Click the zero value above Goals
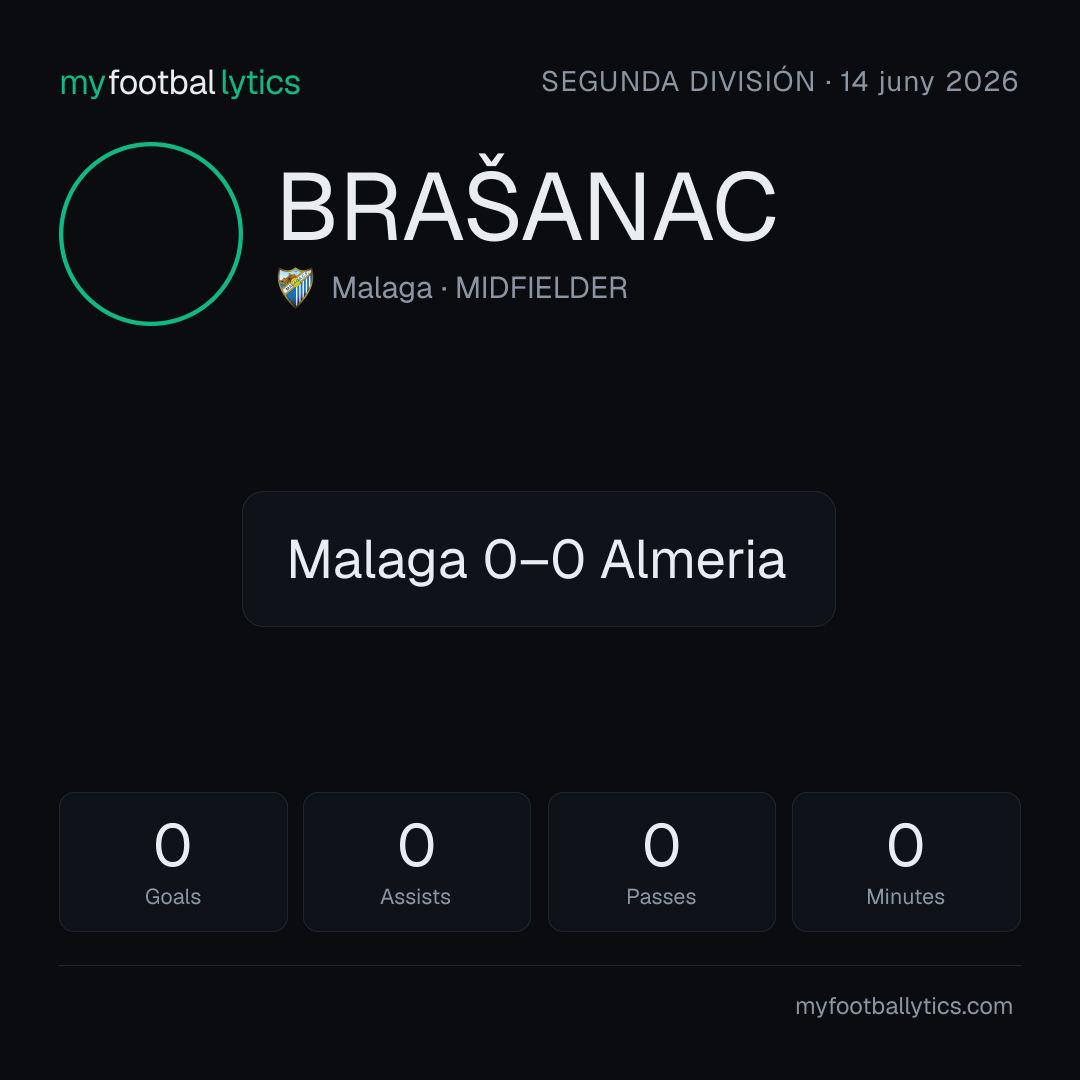The image size is (1080, 1080). click(172, 844)
